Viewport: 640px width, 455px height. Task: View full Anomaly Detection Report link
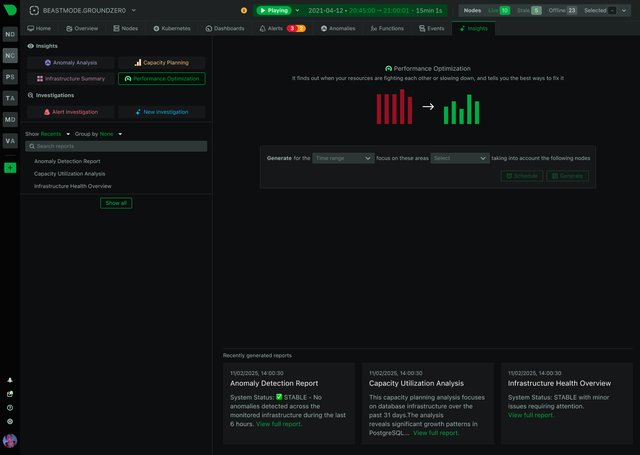click(x=279, y=424)
